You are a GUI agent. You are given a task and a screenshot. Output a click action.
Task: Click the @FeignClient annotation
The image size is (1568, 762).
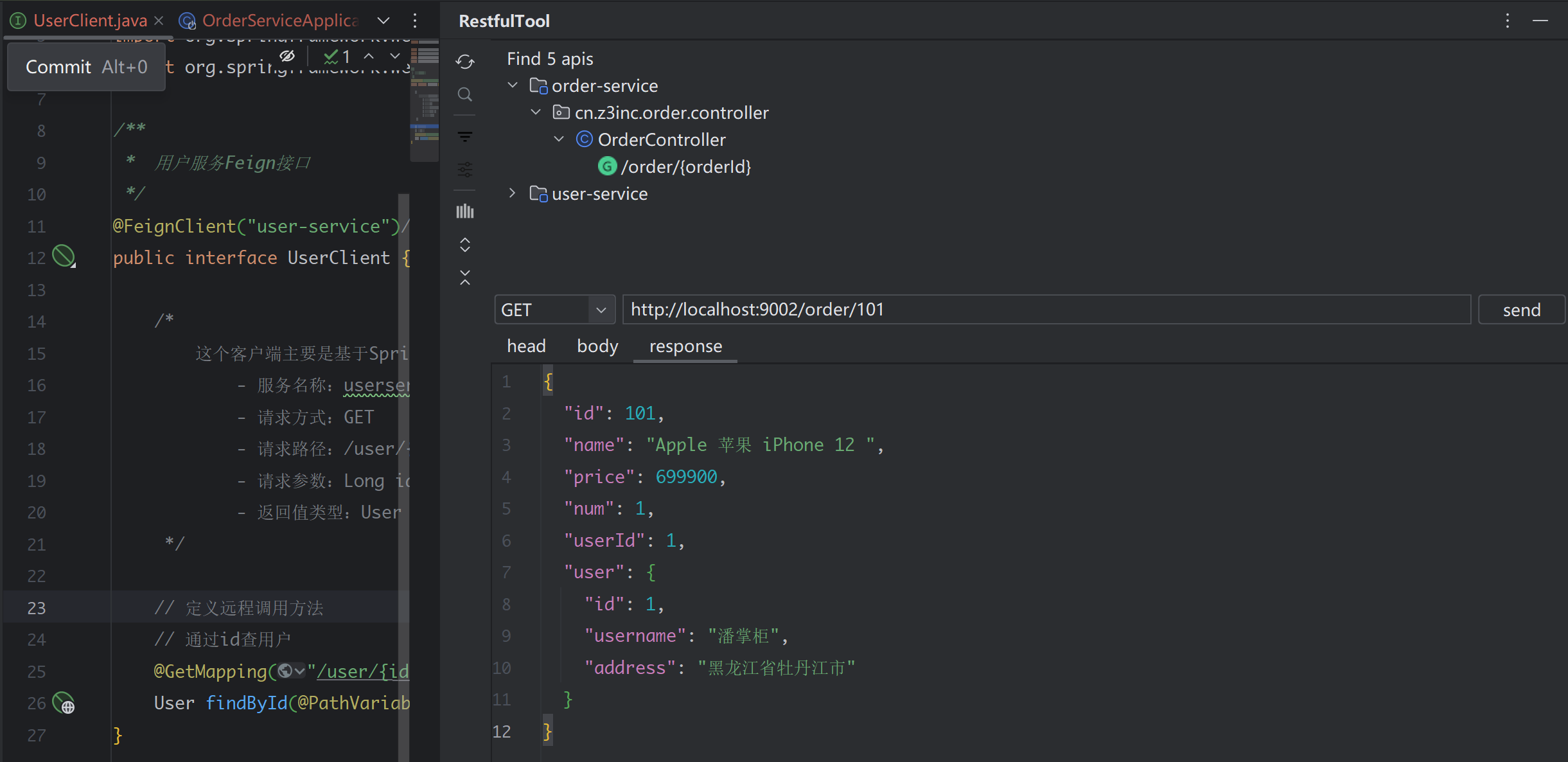coord(174,226)
